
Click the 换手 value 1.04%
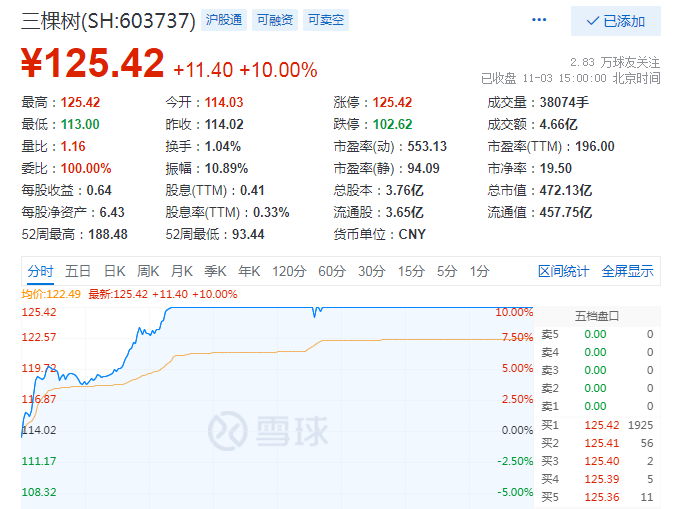[x=222, y=147]
